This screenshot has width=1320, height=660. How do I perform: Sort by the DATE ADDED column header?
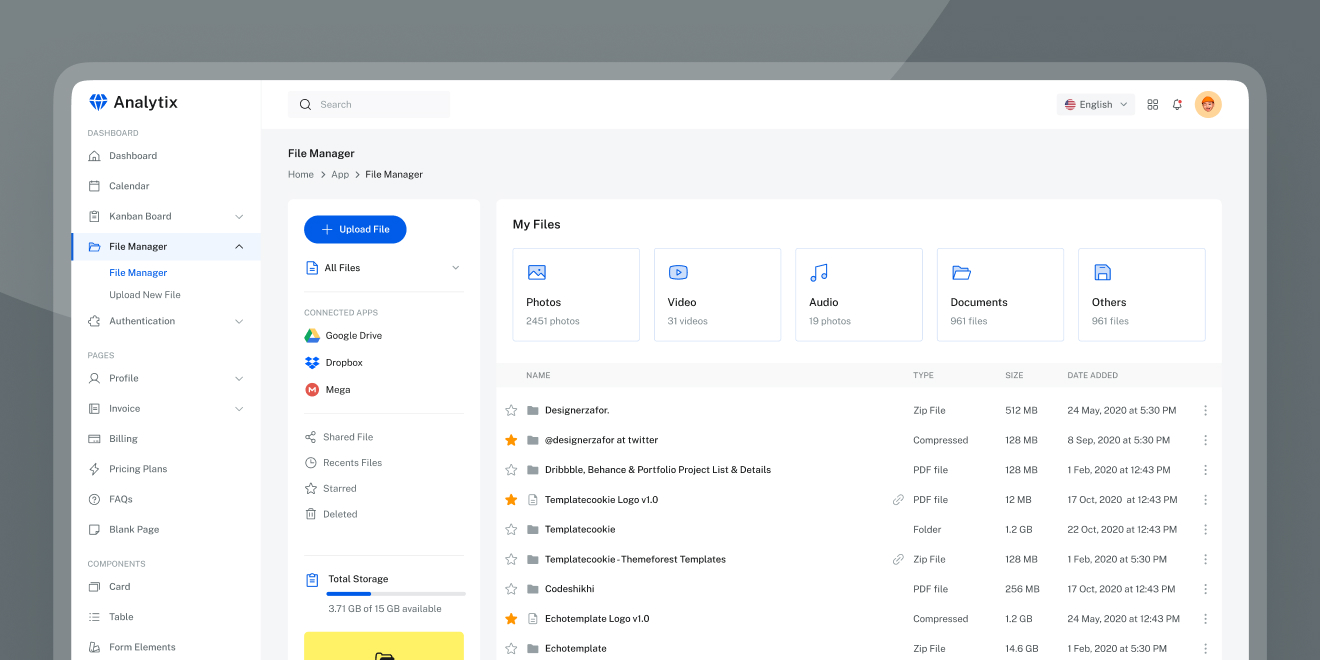pyautogui.click(x=1092, y=376)
